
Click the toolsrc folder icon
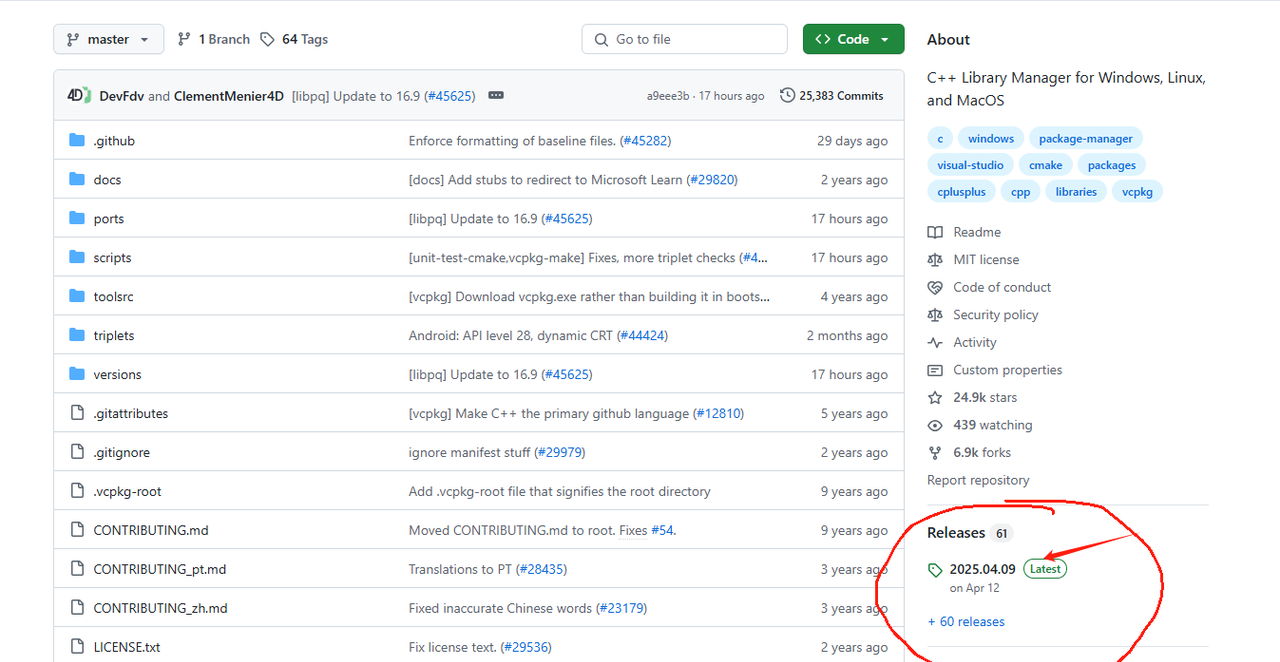[77, 297]
